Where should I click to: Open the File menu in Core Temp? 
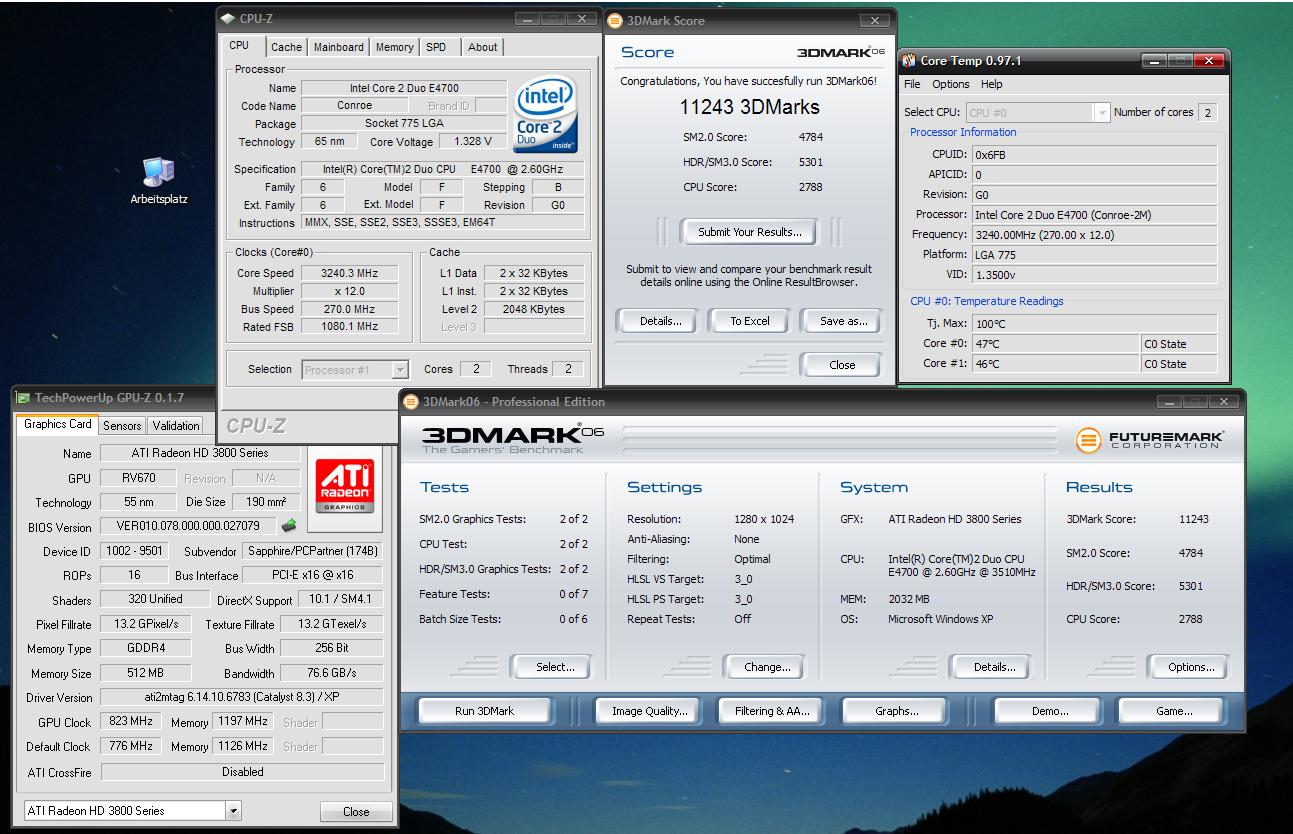point(913,84)
